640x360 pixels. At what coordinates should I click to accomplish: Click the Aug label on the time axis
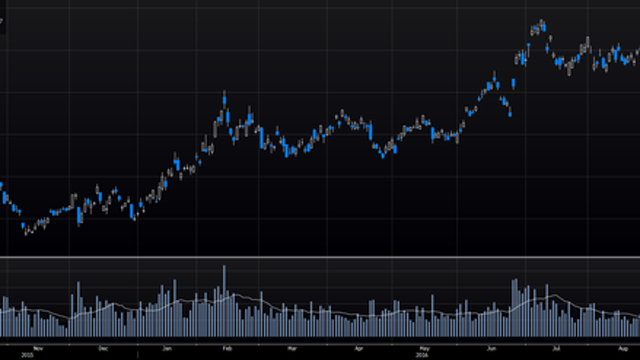623,349
